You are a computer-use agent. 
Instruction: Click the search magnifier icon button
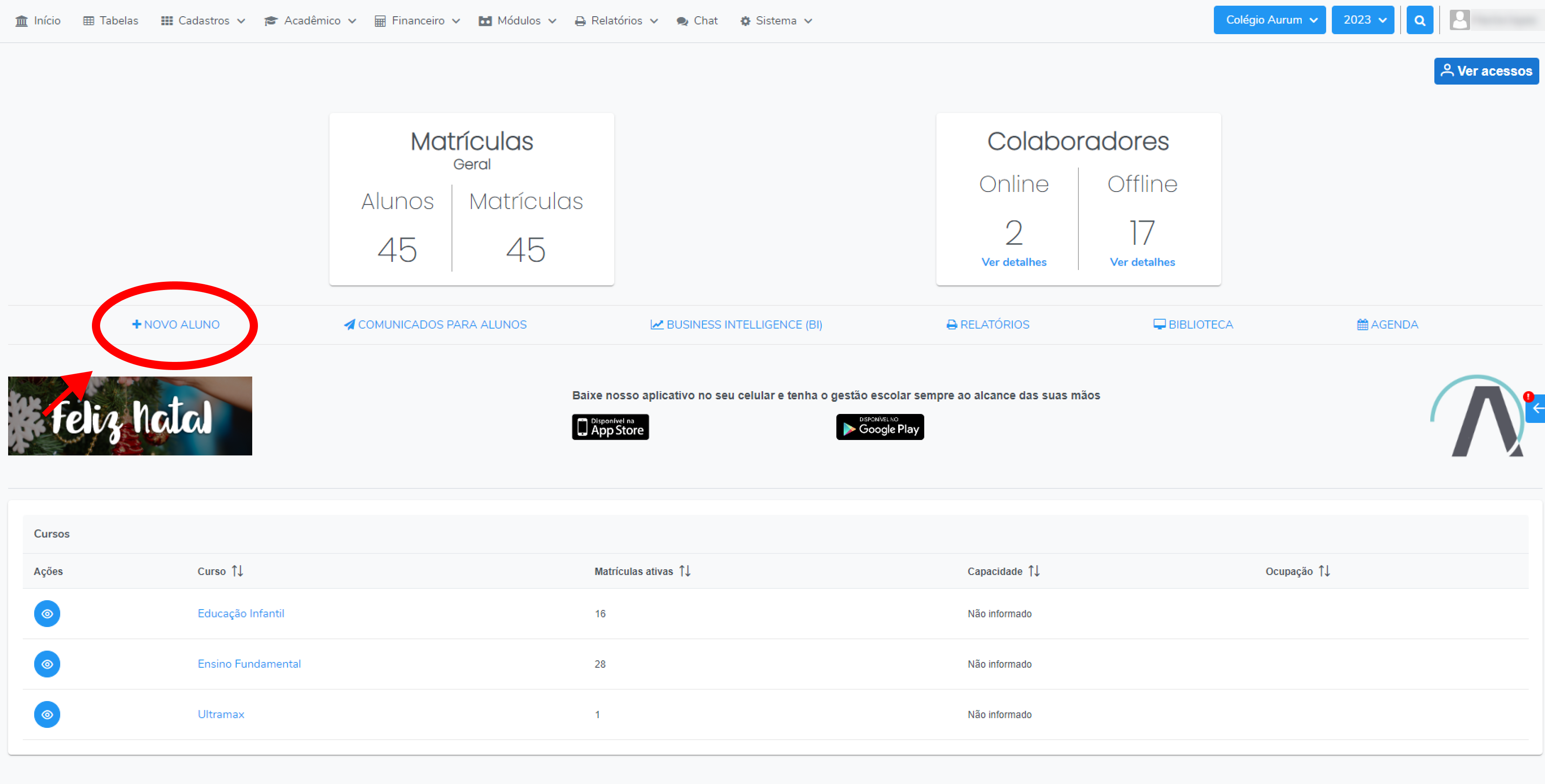tap(1419, 20)
